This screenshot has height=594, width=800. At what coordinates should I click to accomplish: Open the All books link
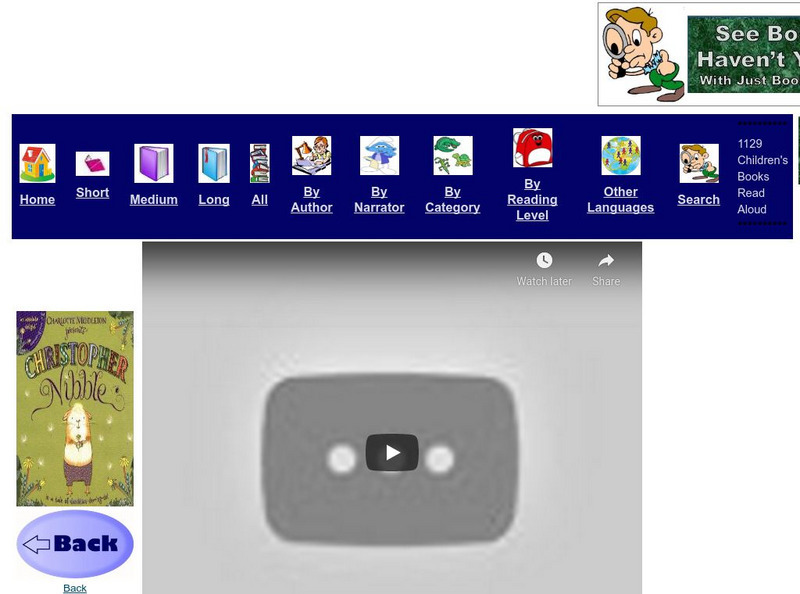click(x=260, y=200)
